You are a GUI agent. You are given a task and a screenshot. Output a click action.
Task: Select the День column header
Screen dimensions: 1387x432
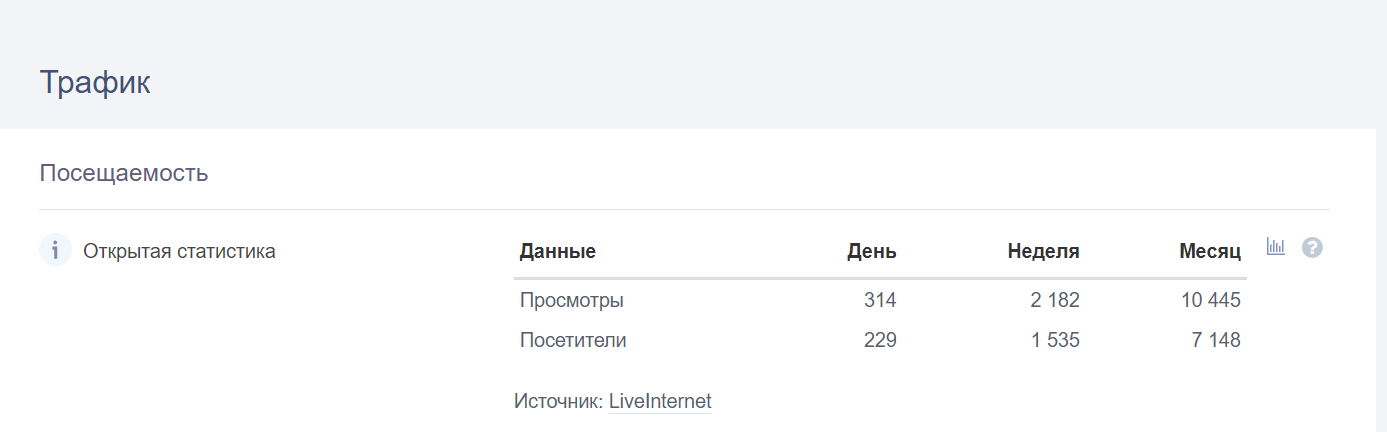pos(871,251)
